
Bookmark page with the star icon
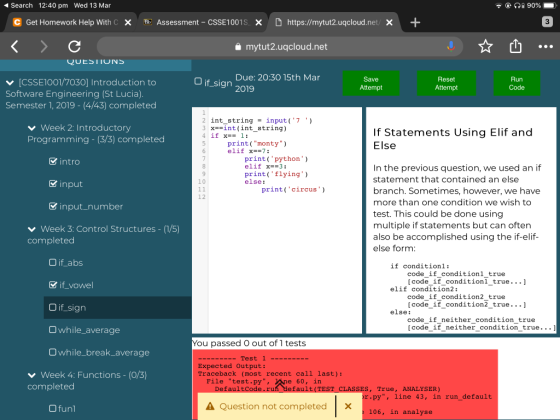[x=485, y=46]
